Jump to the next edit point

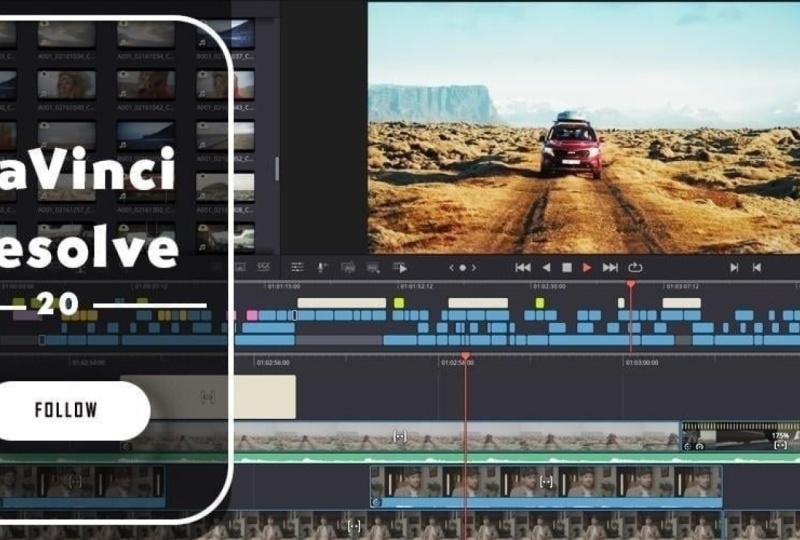point(734,267)
